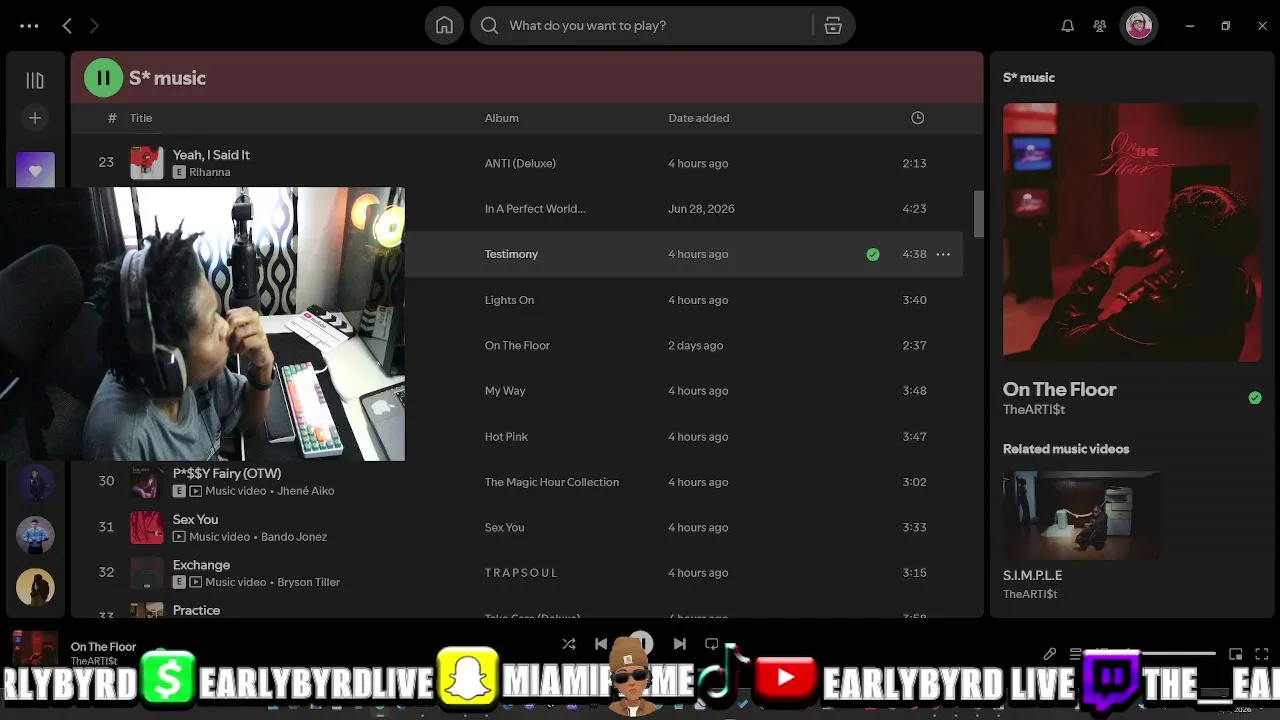Sort by the Date added column header
The height and width of the screenshot is (720, 1280).
698,118
